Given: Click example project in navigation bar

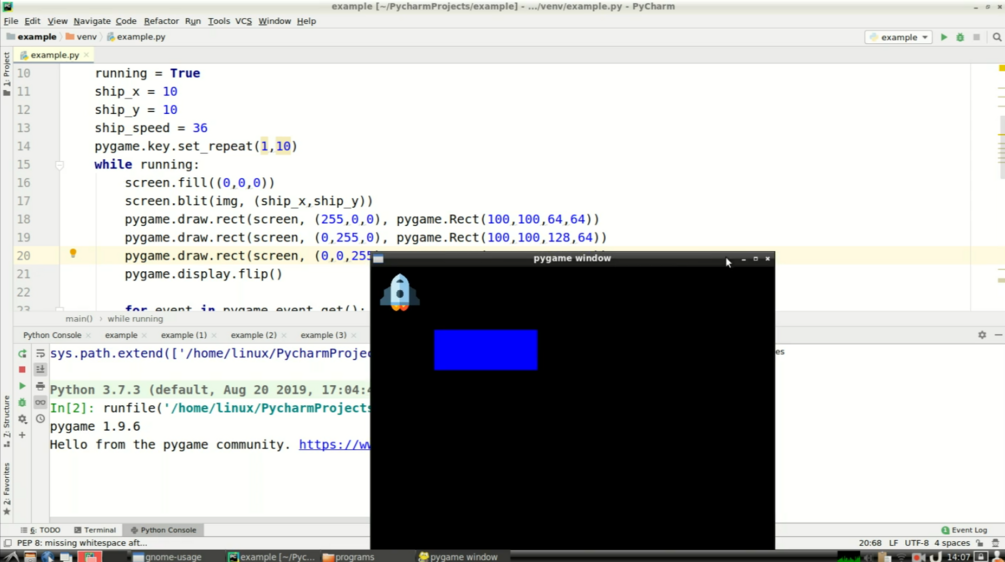Looking at the screenshot, I should point(31,37).
